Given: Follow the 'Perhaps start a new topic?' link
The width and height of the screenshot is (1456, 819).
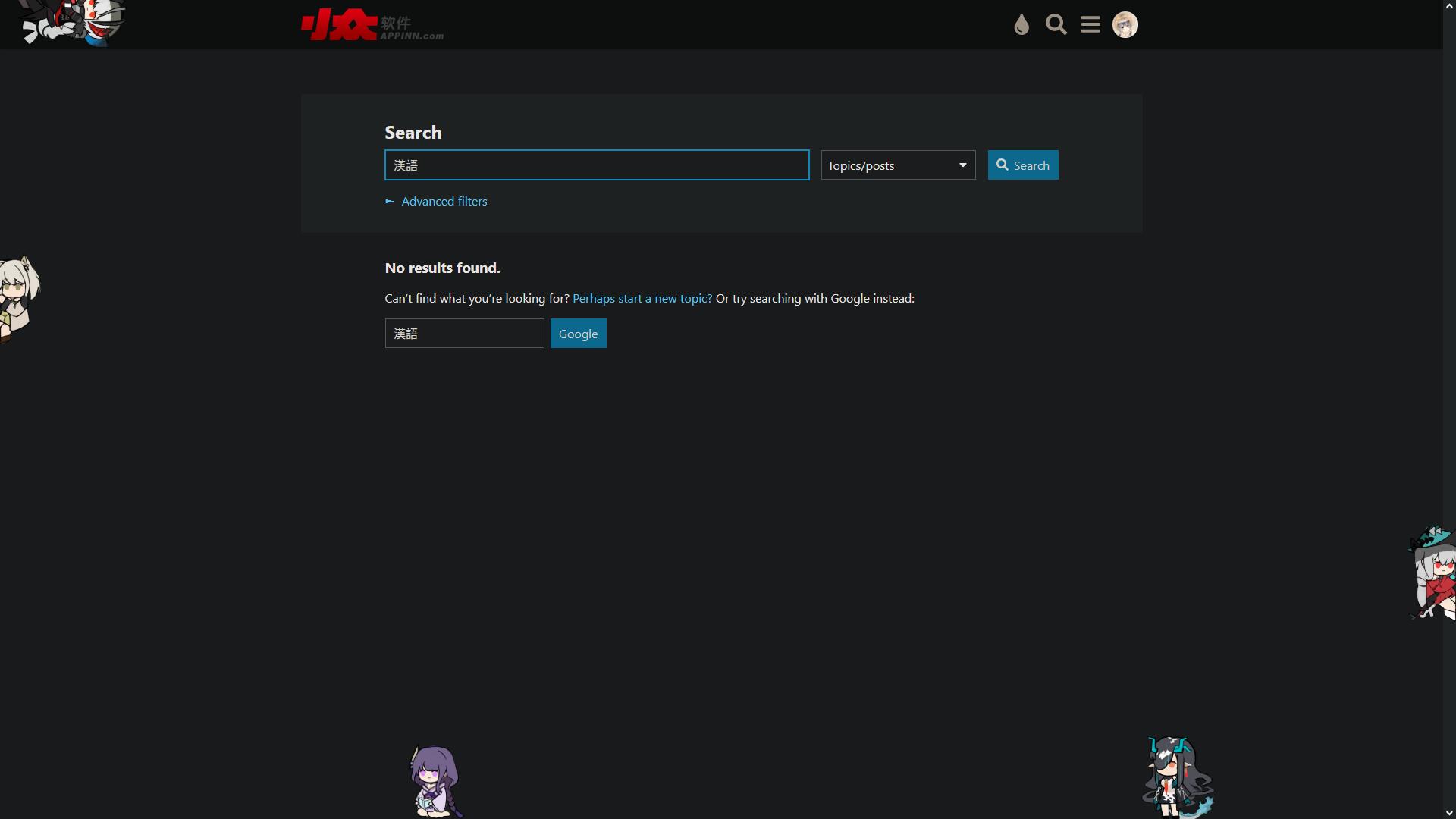Looking at the screenshot, I should pos(642,299).
